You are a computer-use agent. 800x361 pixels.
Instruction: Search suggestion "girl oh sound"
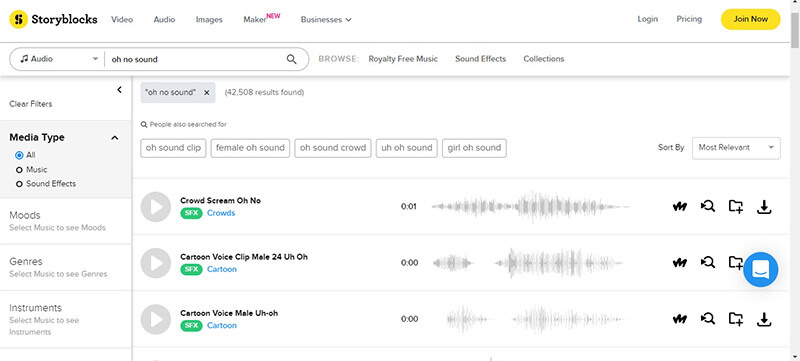474,148
